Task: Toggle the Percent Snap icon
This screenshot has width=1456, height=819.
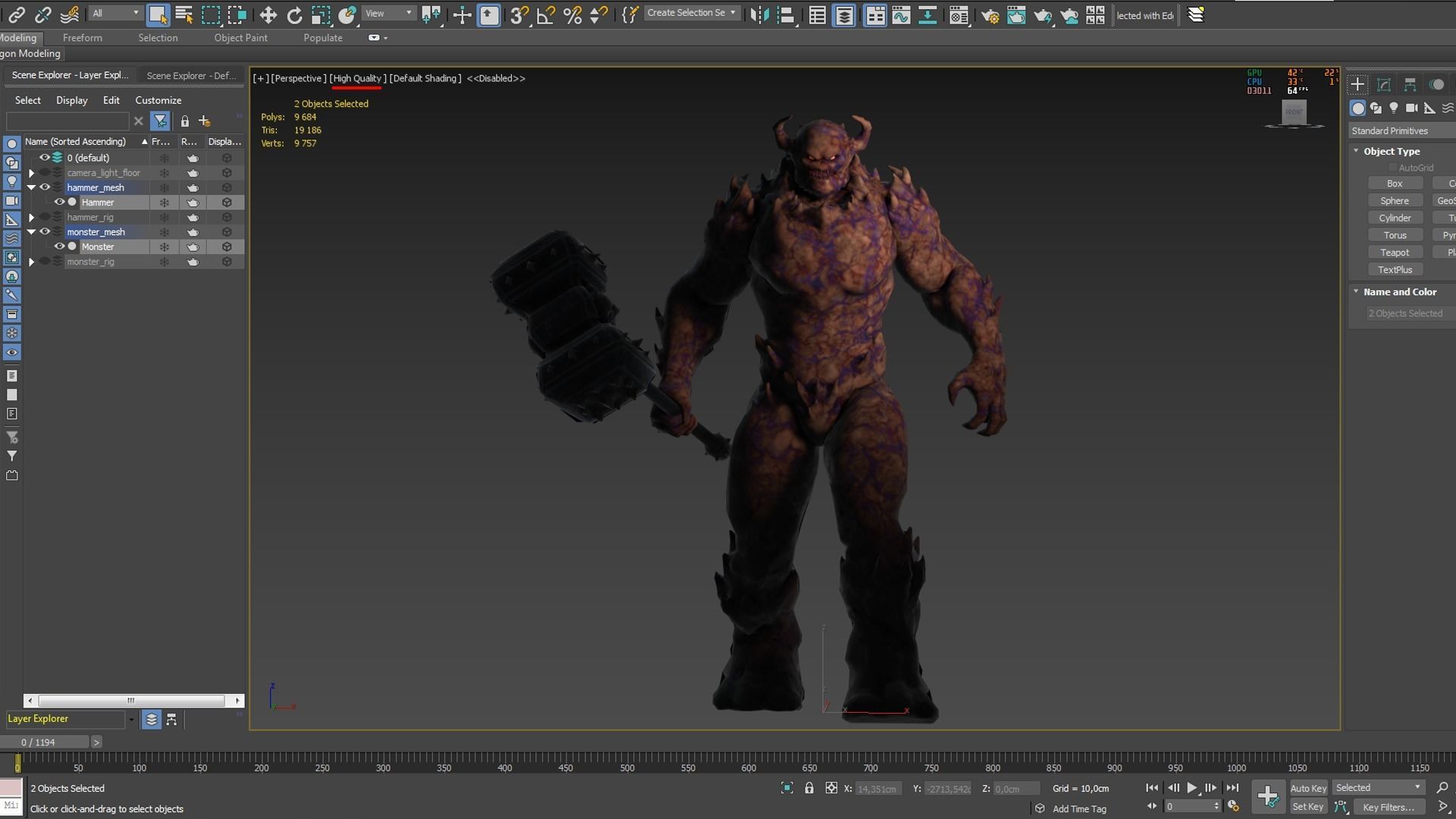Action: click(x=573, y=14)
